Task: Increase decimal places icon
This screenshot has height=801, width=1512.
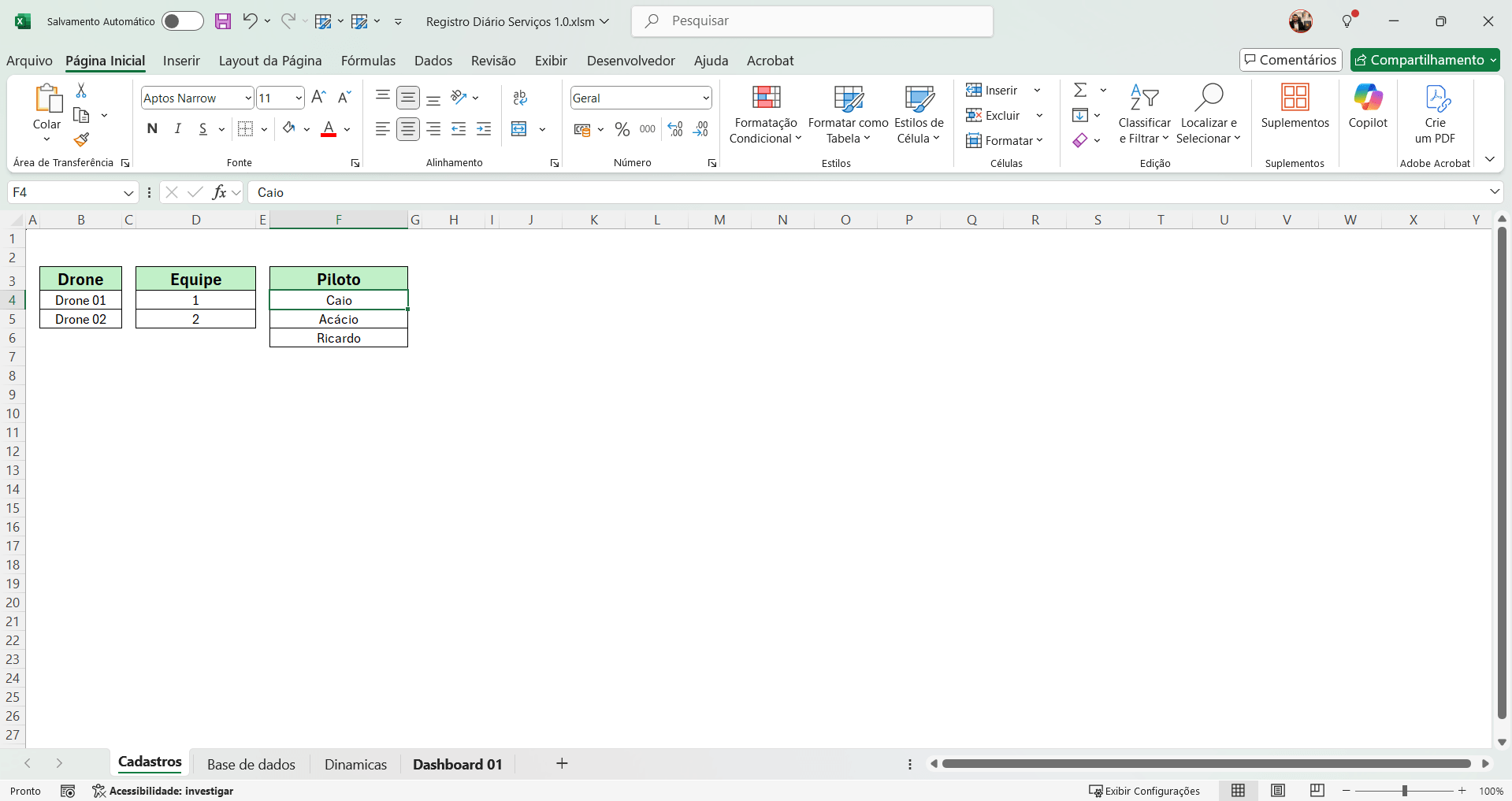Action: tap(675, 129)
